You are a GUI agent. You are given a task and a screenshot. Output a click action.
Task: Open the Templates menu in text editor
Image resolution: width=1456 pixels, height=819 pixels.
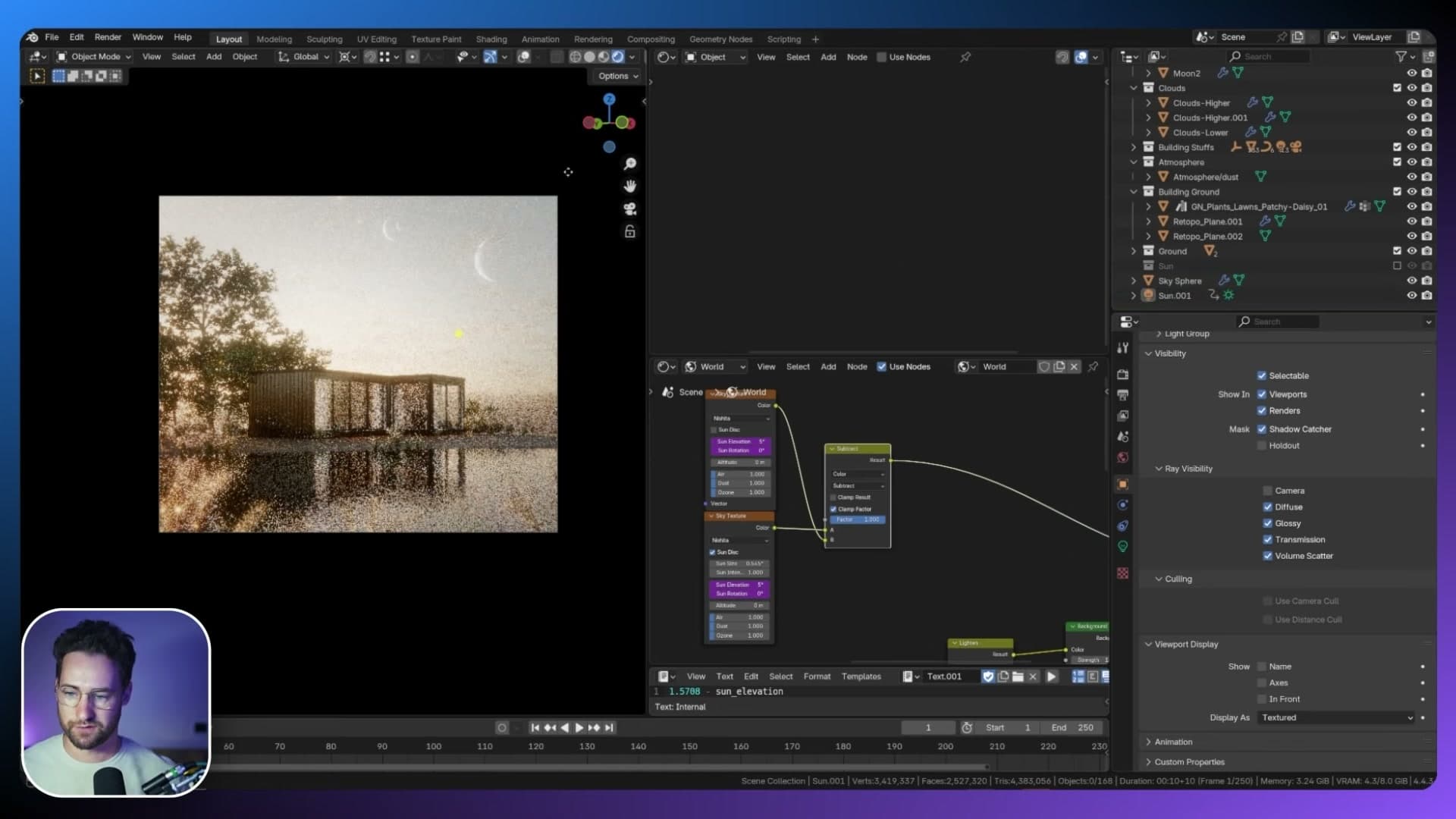[x=861, y=676]
